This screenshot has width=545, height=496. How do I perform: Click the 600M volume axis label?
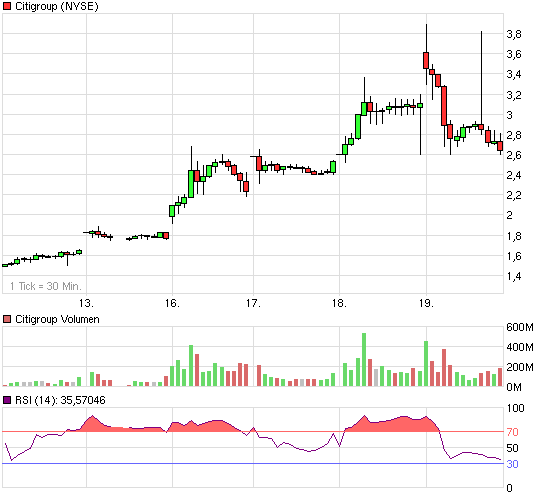pos(520,327)
